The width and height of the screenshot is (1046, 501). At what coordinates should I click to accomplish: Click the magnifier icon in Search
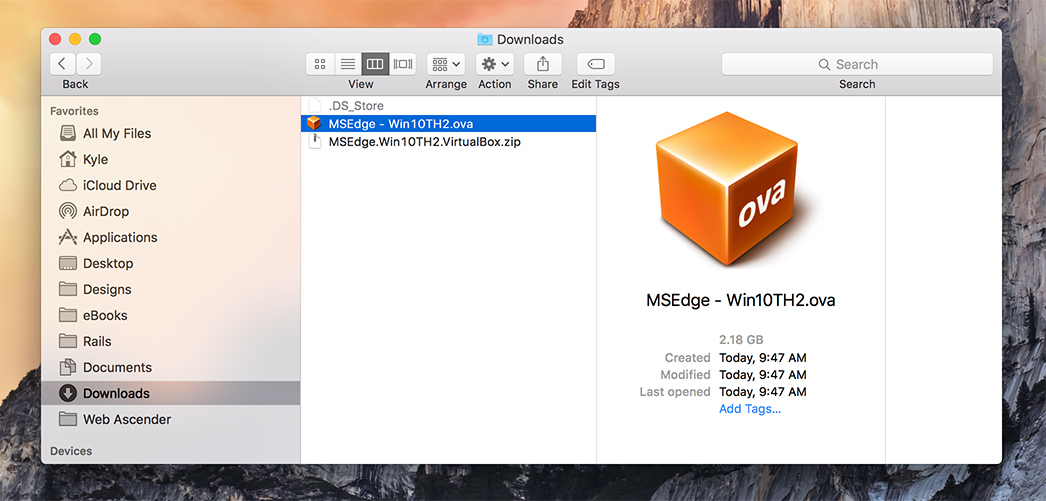[x=825, y=65]
